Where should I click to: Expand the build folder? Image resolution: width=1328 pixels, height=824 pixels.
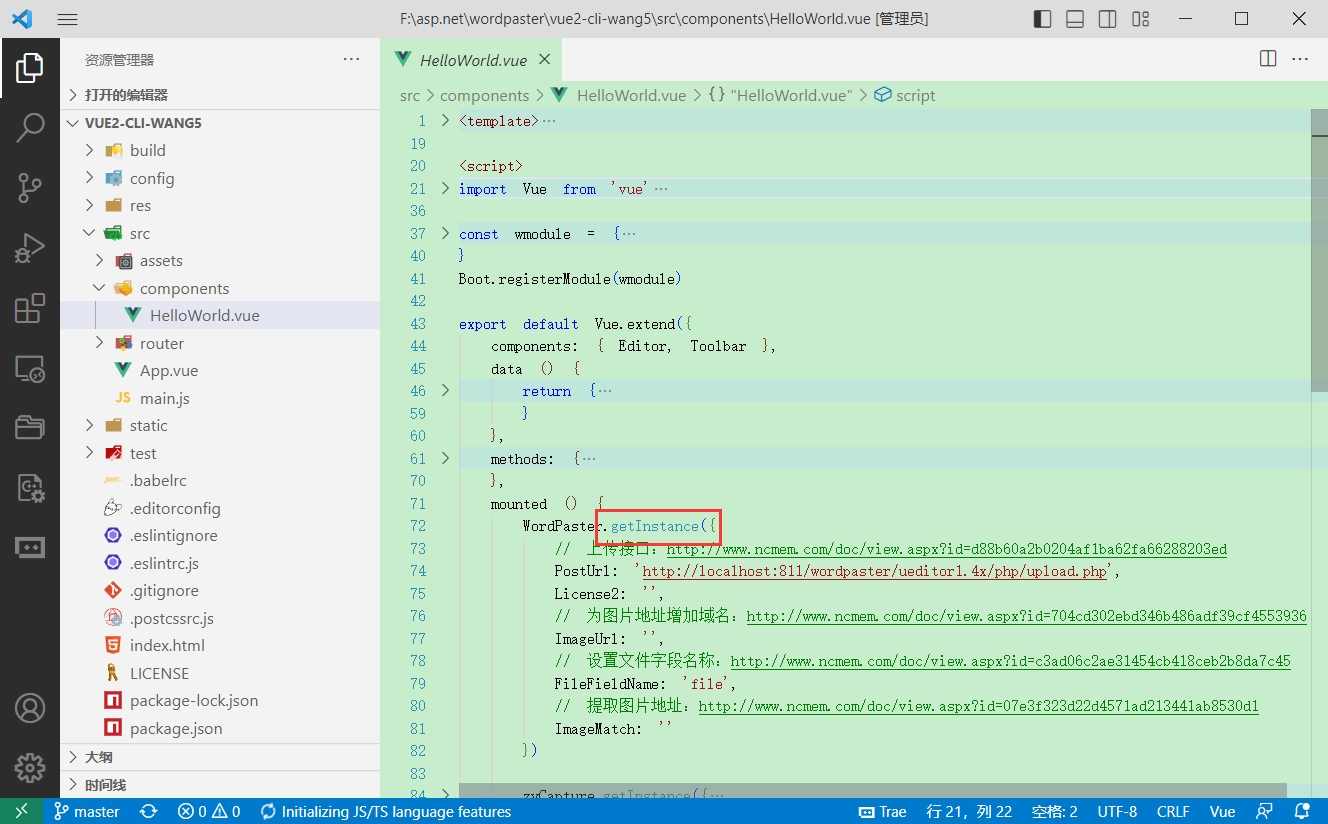[x=147, y=150]
